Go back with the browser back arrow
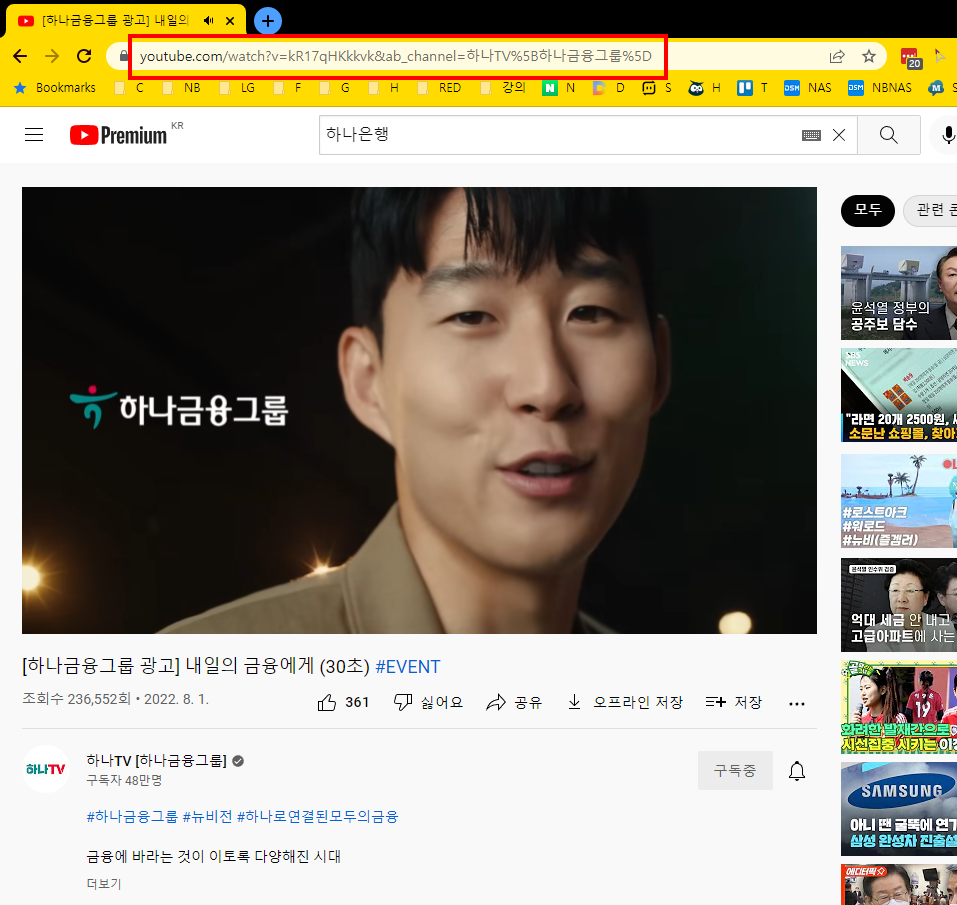The image size is (957, 905). coord(20,56)
